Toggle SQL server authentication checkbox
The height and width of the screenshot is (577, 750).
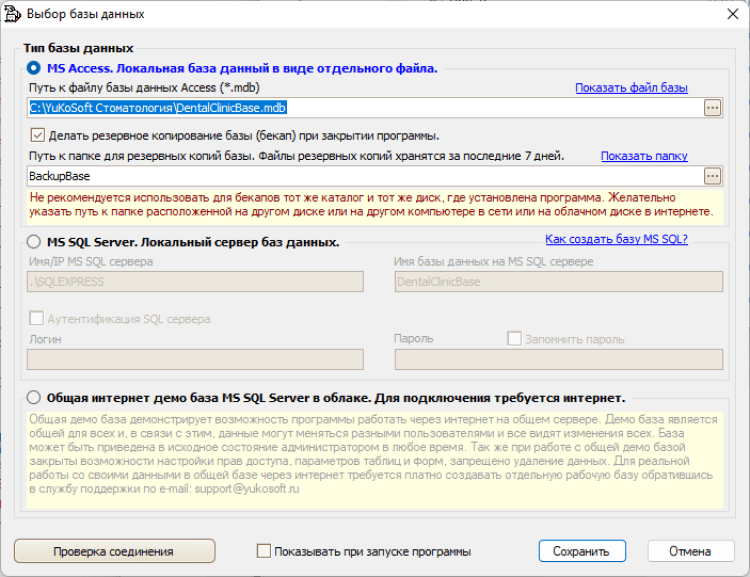point(36,318)
